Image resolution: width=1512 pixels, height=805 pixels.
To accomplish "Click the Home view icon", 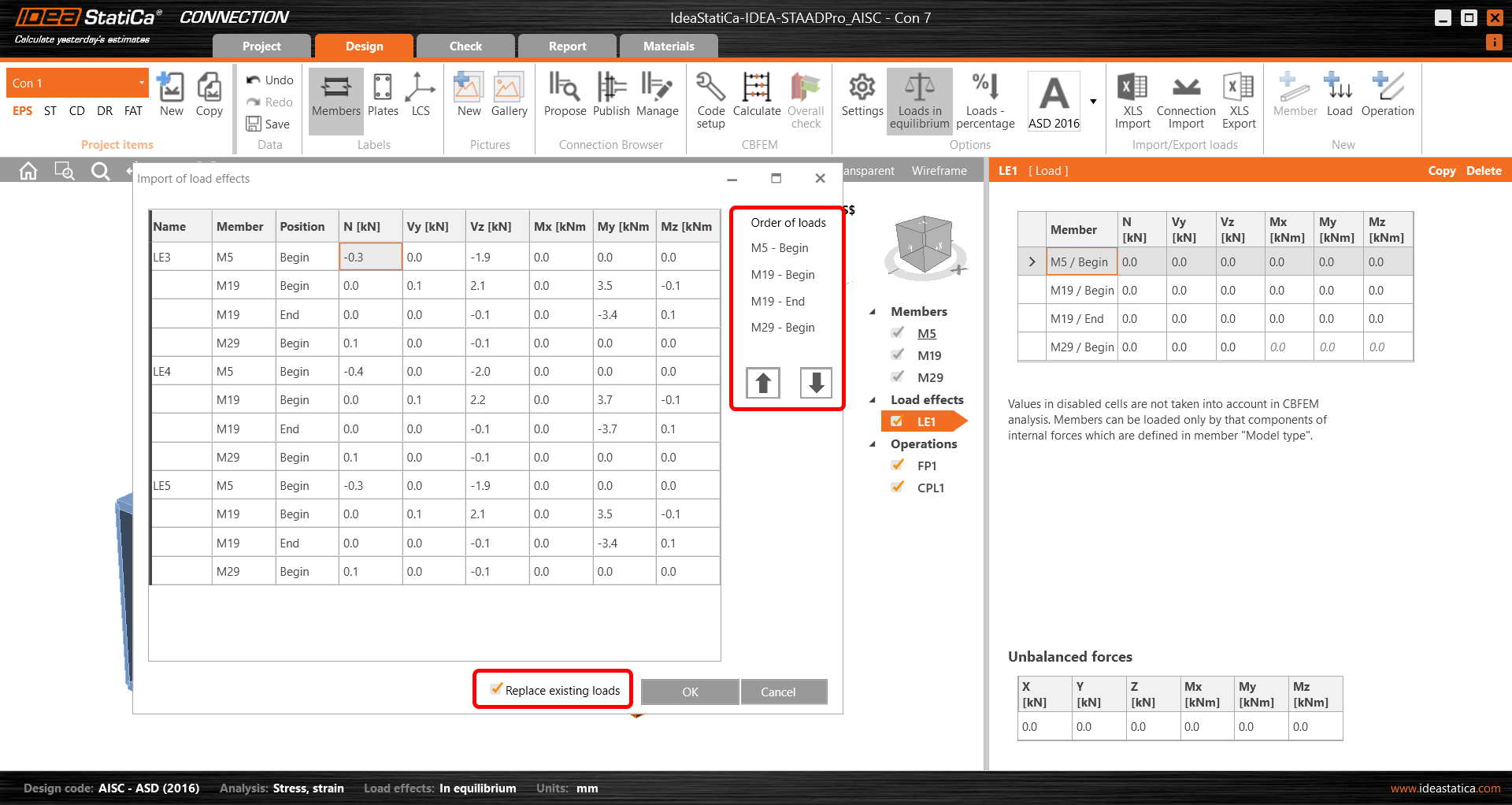I will pyautogui.click(x=28, y=171).
